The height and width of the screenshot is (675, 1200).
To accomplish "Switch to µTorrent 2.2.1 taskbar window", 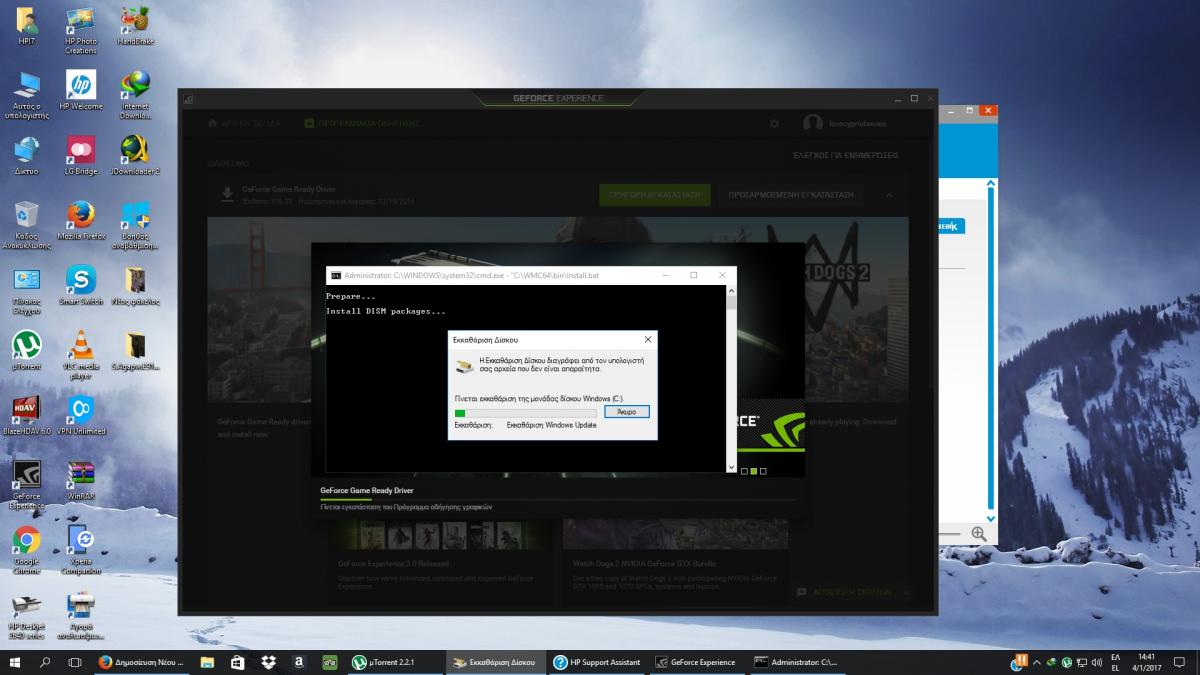I will pos(393,662).
